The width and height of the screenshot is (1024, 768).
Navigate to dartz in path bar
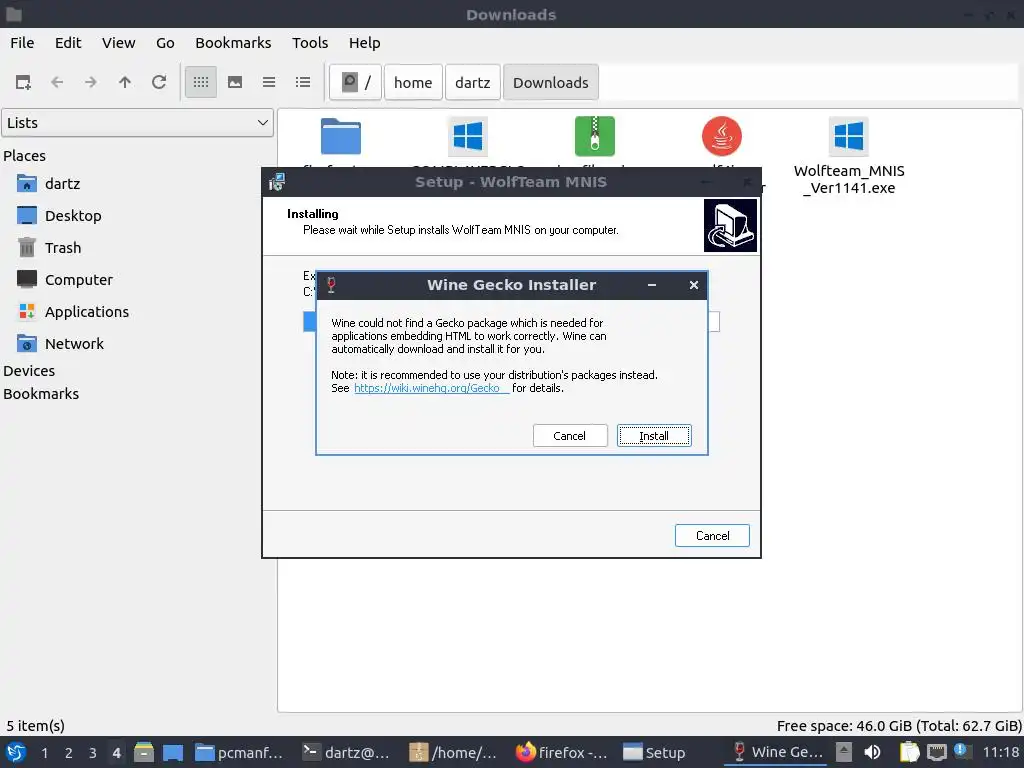pyautogui.click(x=473, y=82)
